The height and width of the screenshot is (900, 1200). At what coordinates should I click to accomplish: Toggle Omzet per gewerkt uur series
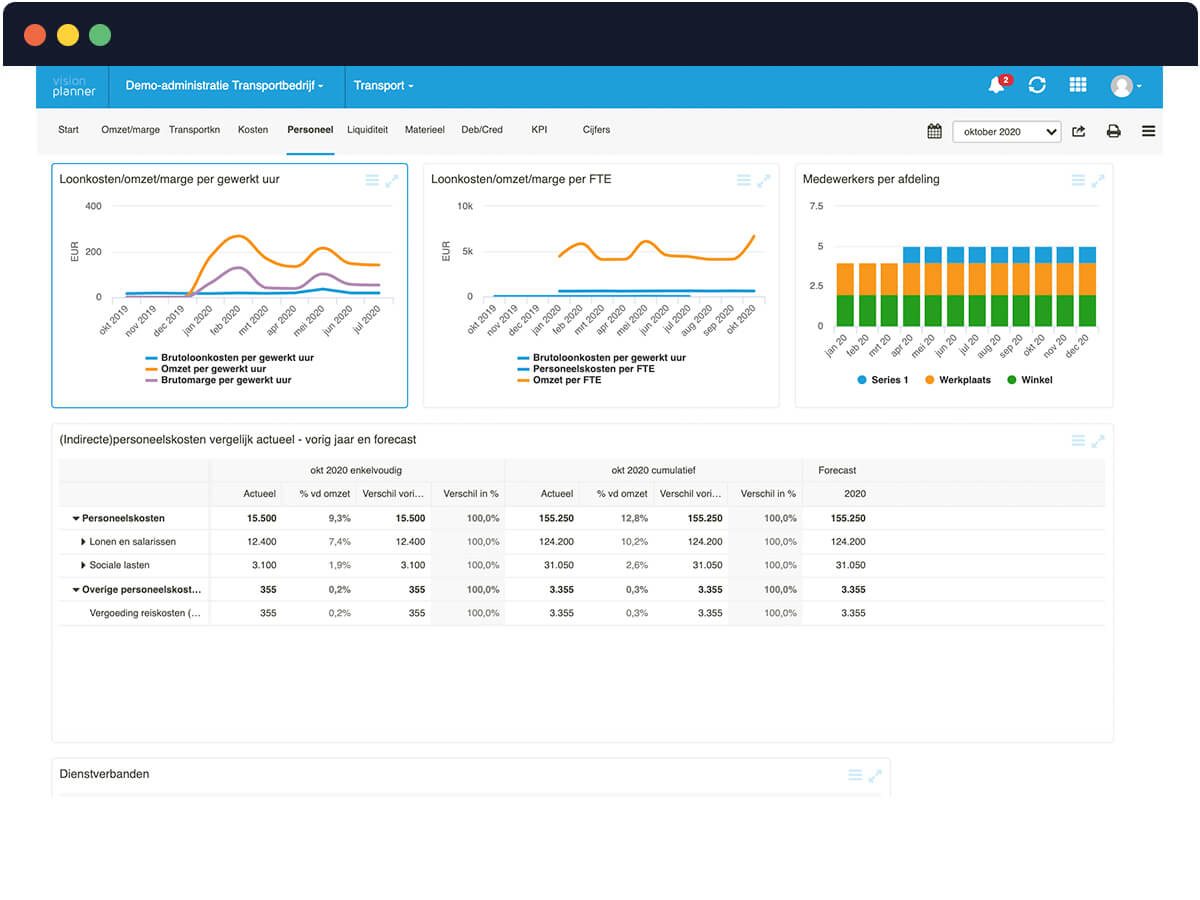[205, 369]
